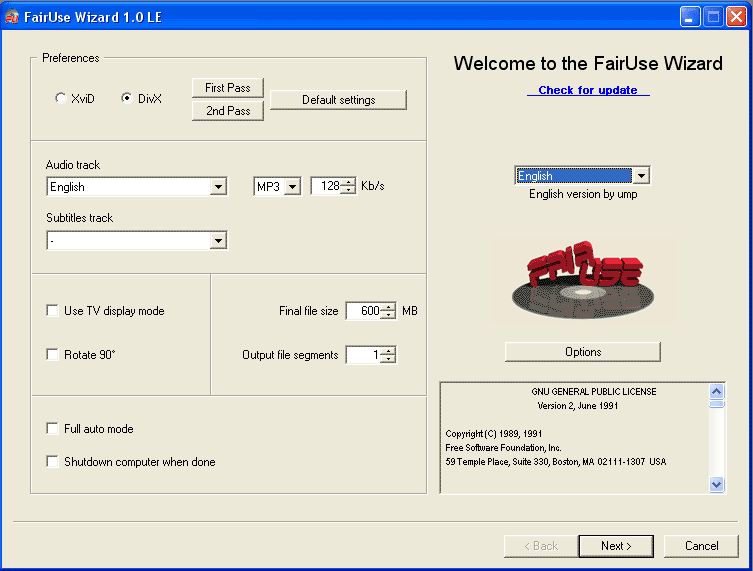Open First Pass codec settings
753x571 pixels.
pyautogui.click(x=228, y=88)
